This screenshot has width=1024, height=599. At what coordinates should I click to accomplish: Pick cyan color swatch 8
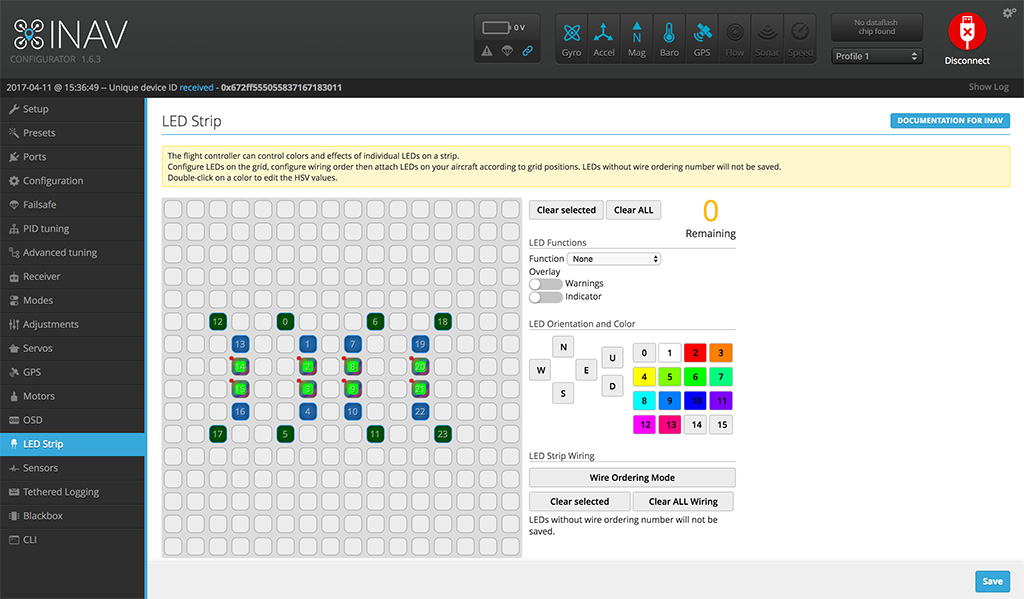pos(644,400)
